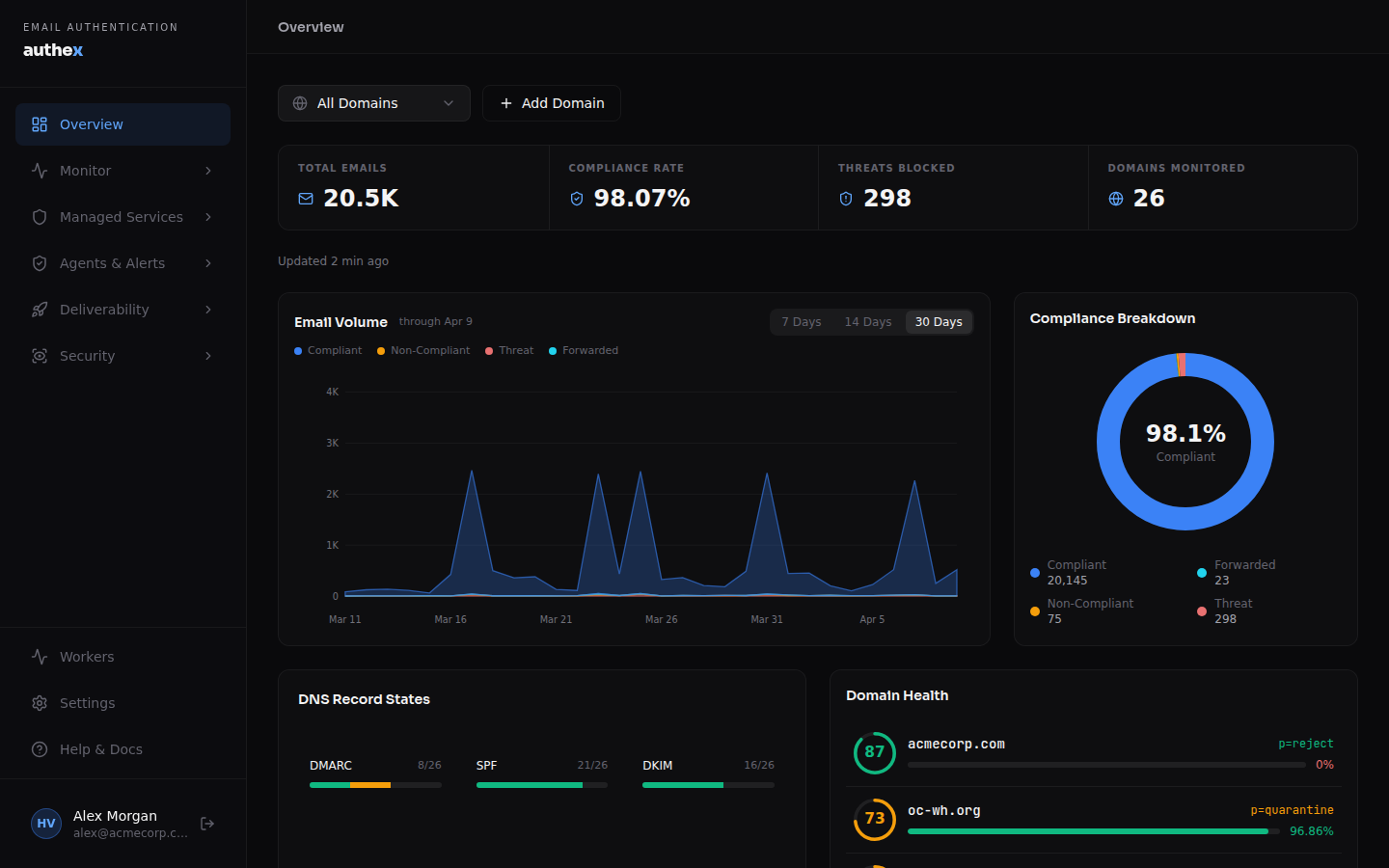Image resolution: width=1389 pixels, height=868 pixels.
Task: Click the DMARC 8/26 count
Action: click(x=429, y=766)
